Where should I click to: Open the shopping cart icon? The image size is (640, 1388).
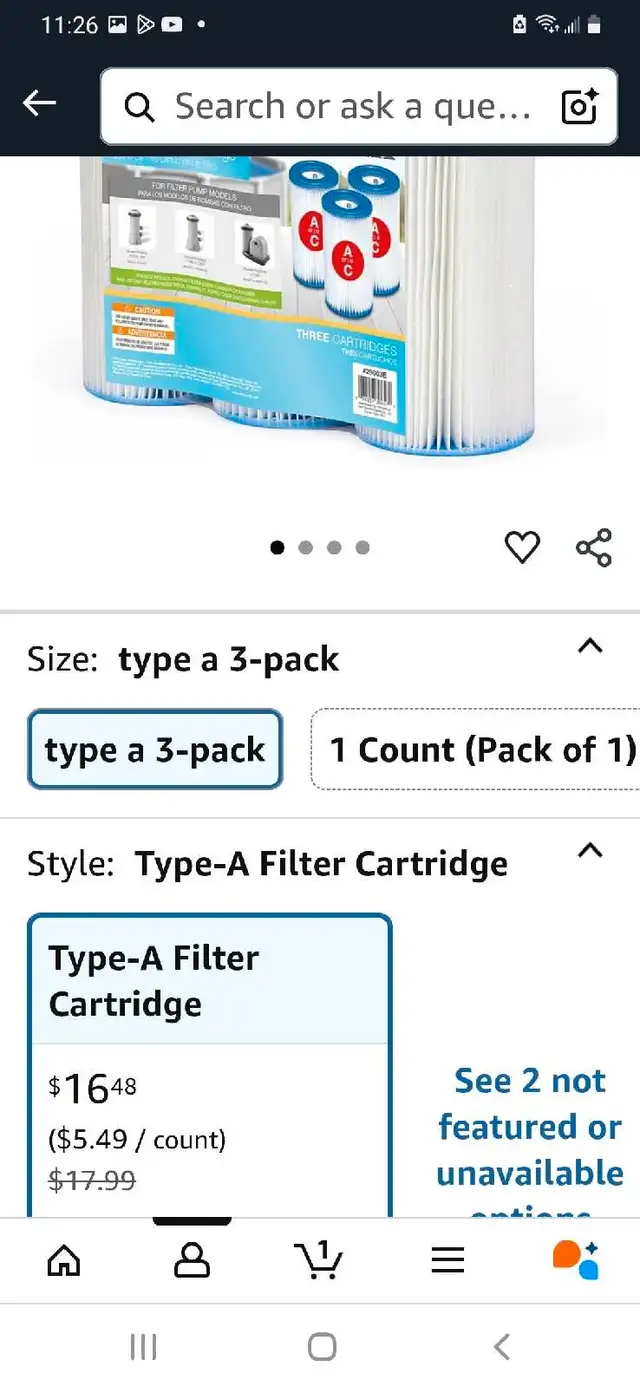click(x=319, y=1260)
